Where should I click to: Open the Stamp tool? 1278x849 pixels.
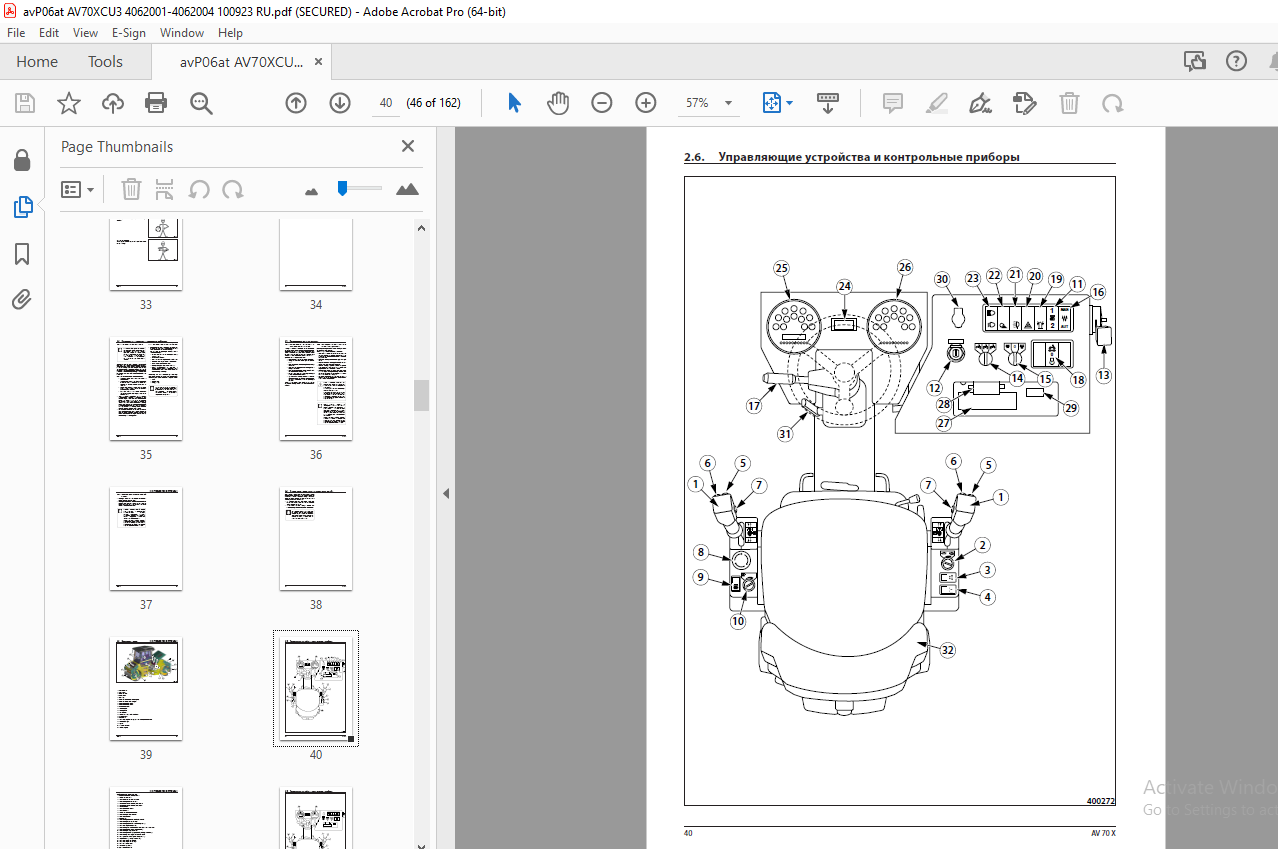[1024, 103]
